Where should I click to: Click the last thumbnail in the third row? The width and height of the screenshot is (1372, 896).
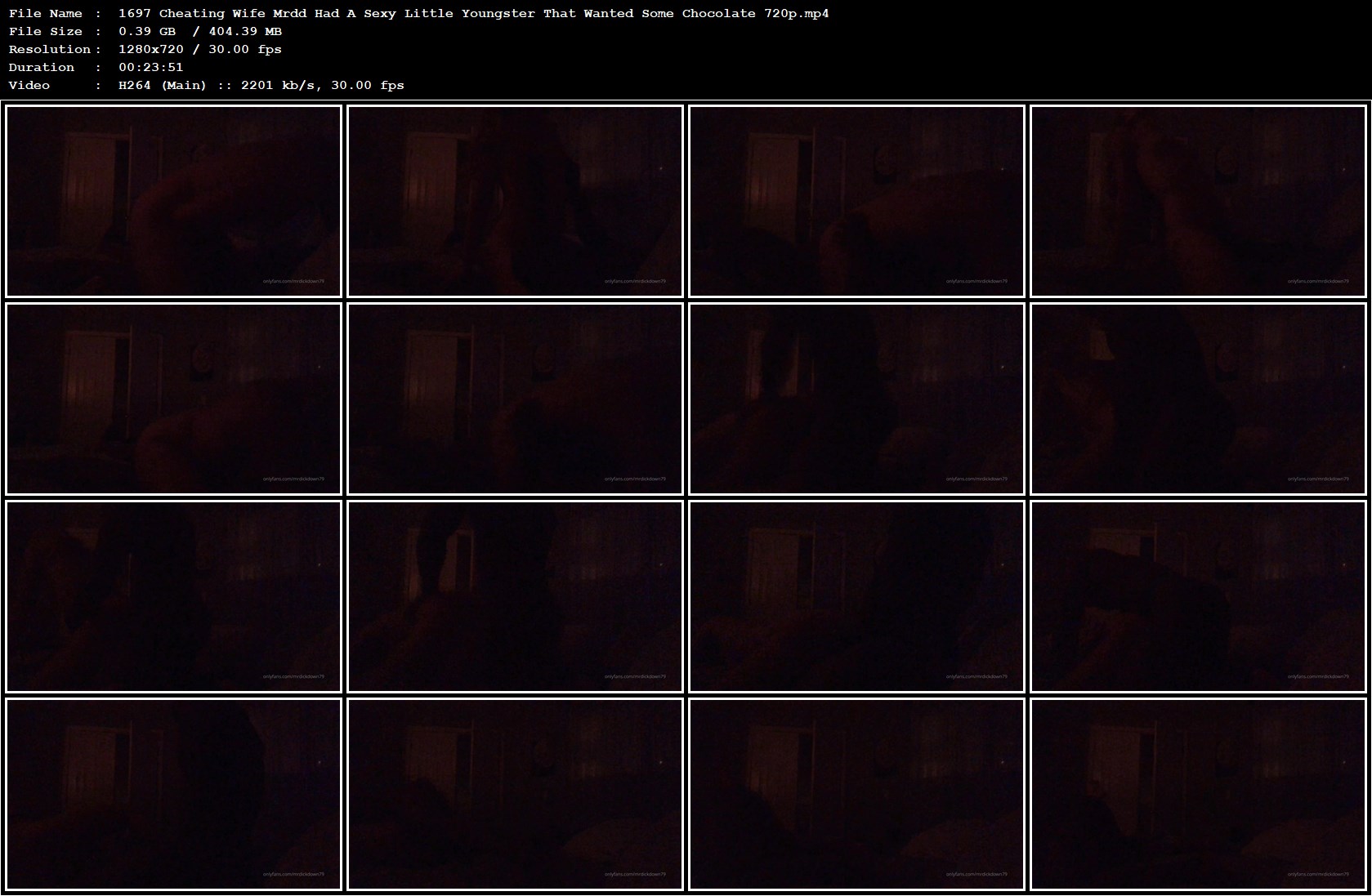[x=1199, y=597]
